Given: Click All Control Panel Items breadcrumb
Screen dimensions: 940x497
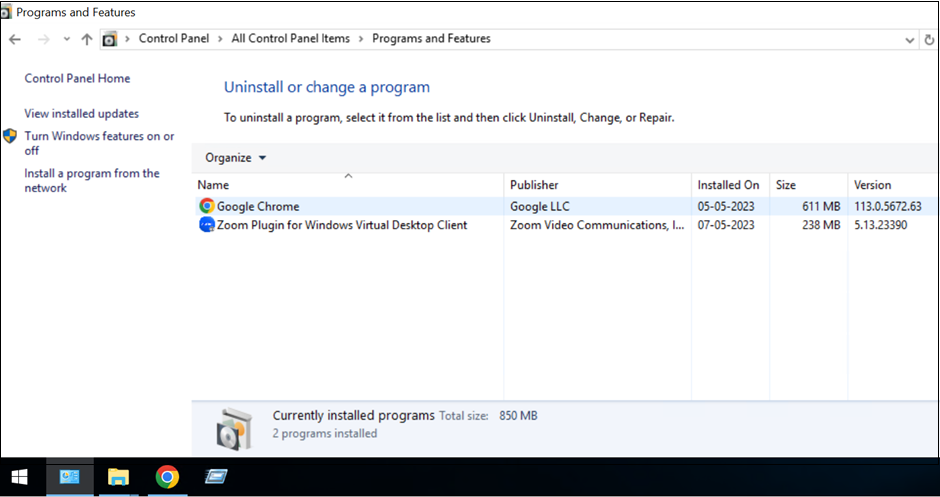Looking at the screenshot, I should pos(290,38).
